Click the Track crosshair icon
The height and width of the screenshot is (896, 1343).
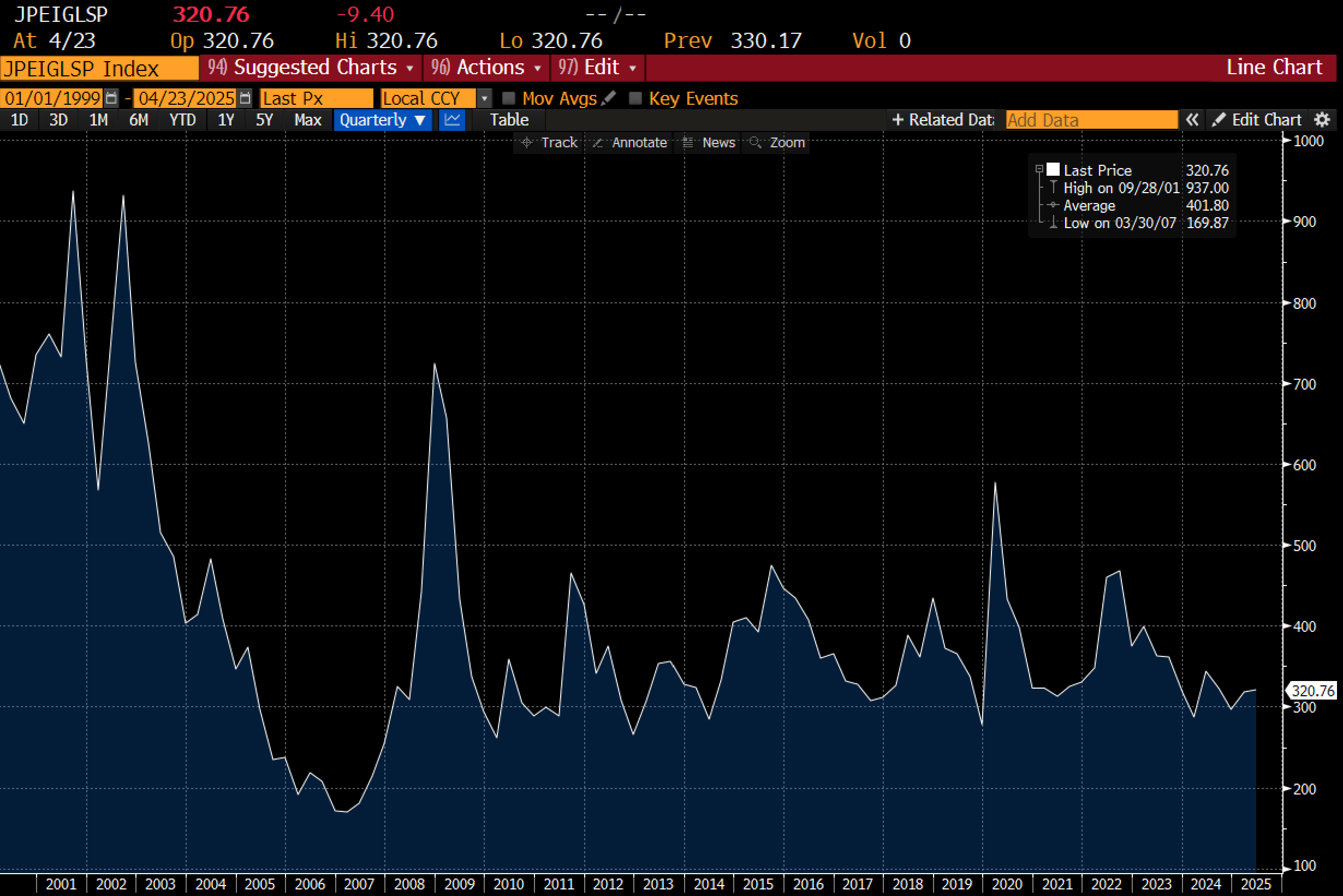tap(527, 142)
